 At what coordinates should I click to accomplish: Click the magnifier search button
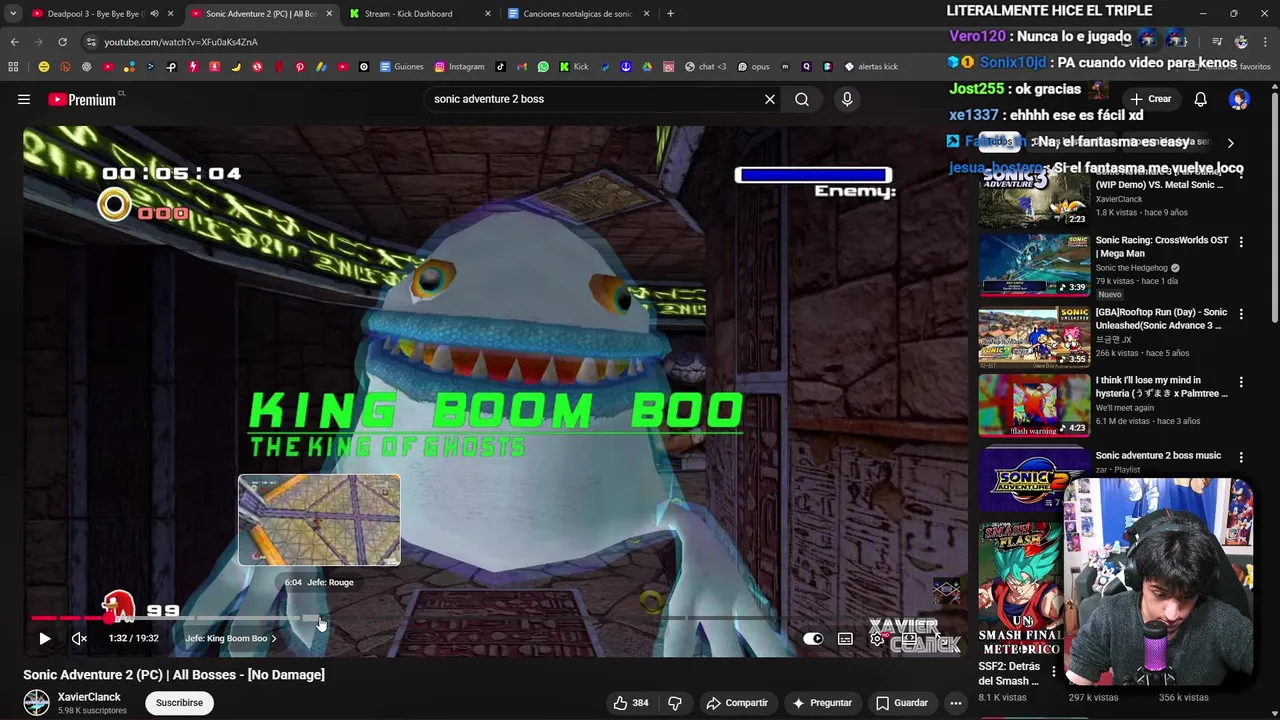(x=802, y=99)
